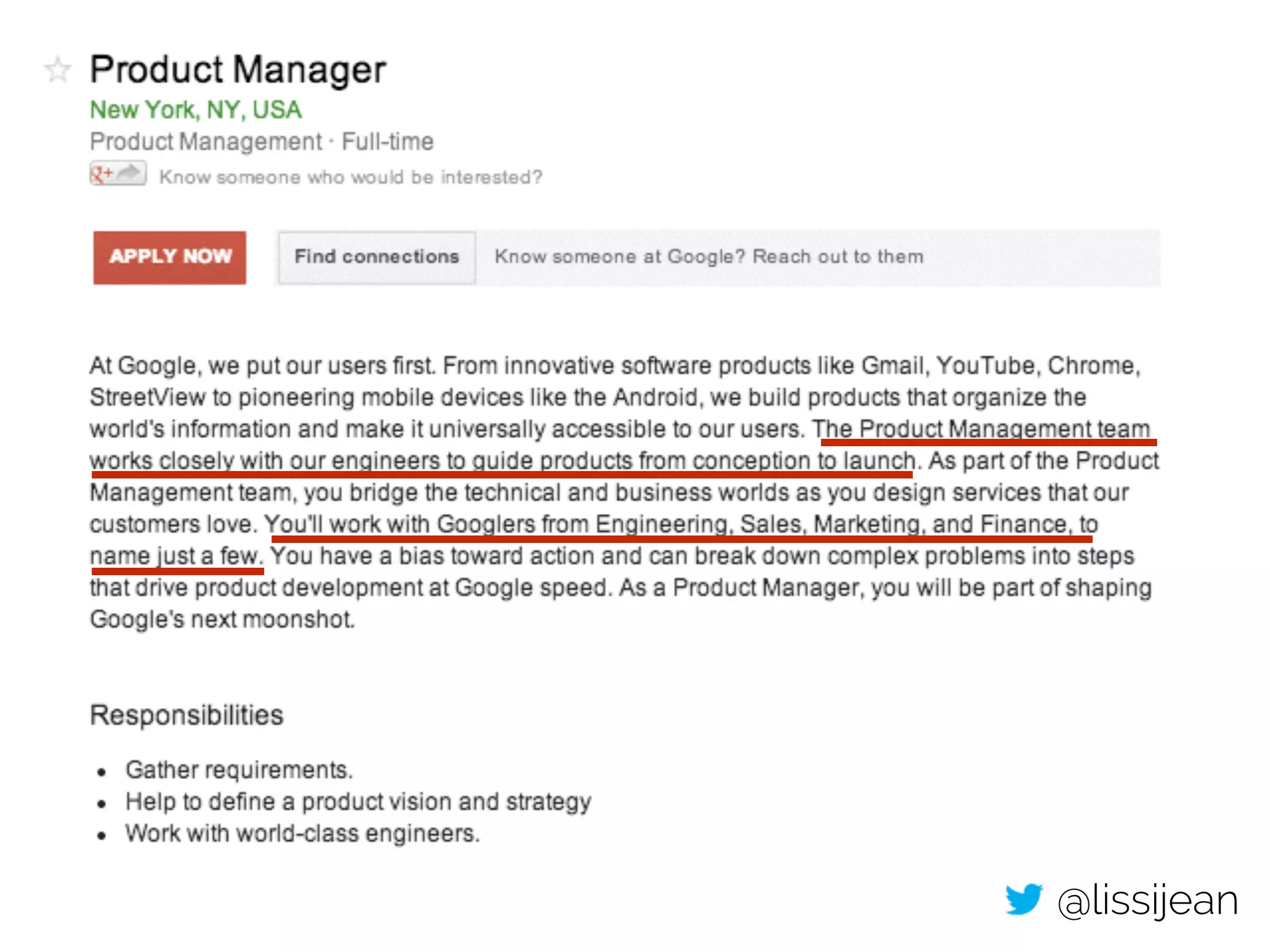This screenshot has height=952, width=1270.
Task: Click 'Know someone at Google?' text
Action: (620, 257)
